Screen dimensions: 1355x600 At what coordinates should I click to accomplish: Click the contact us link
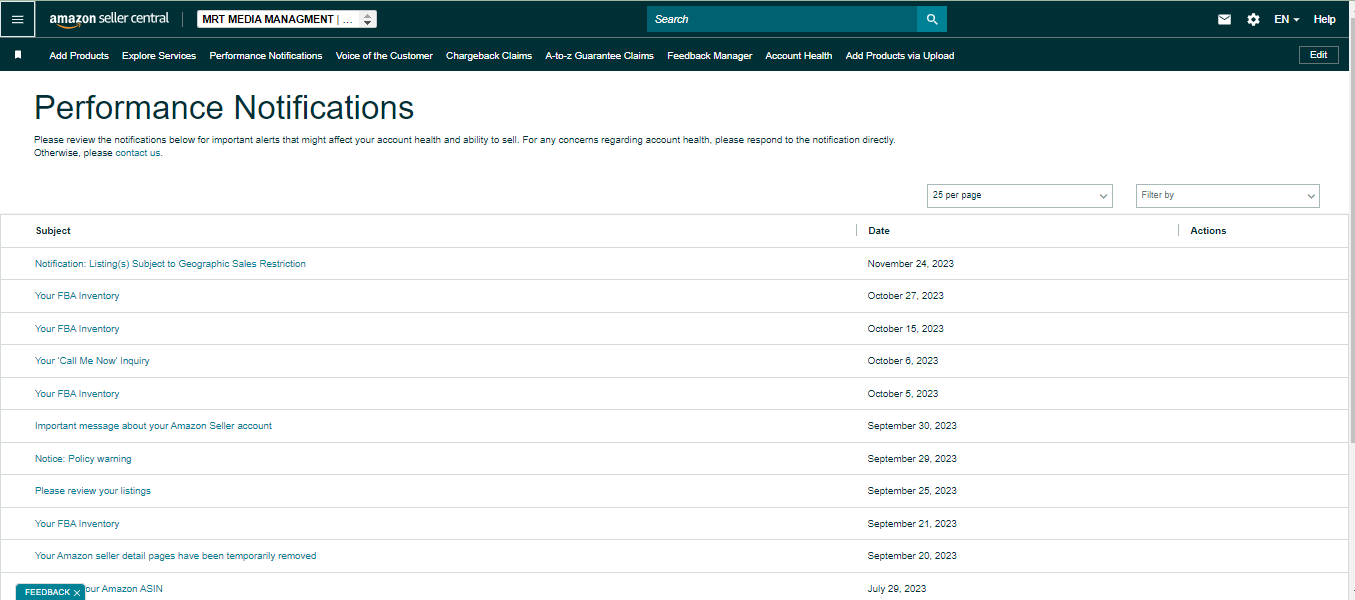point(138,153)
